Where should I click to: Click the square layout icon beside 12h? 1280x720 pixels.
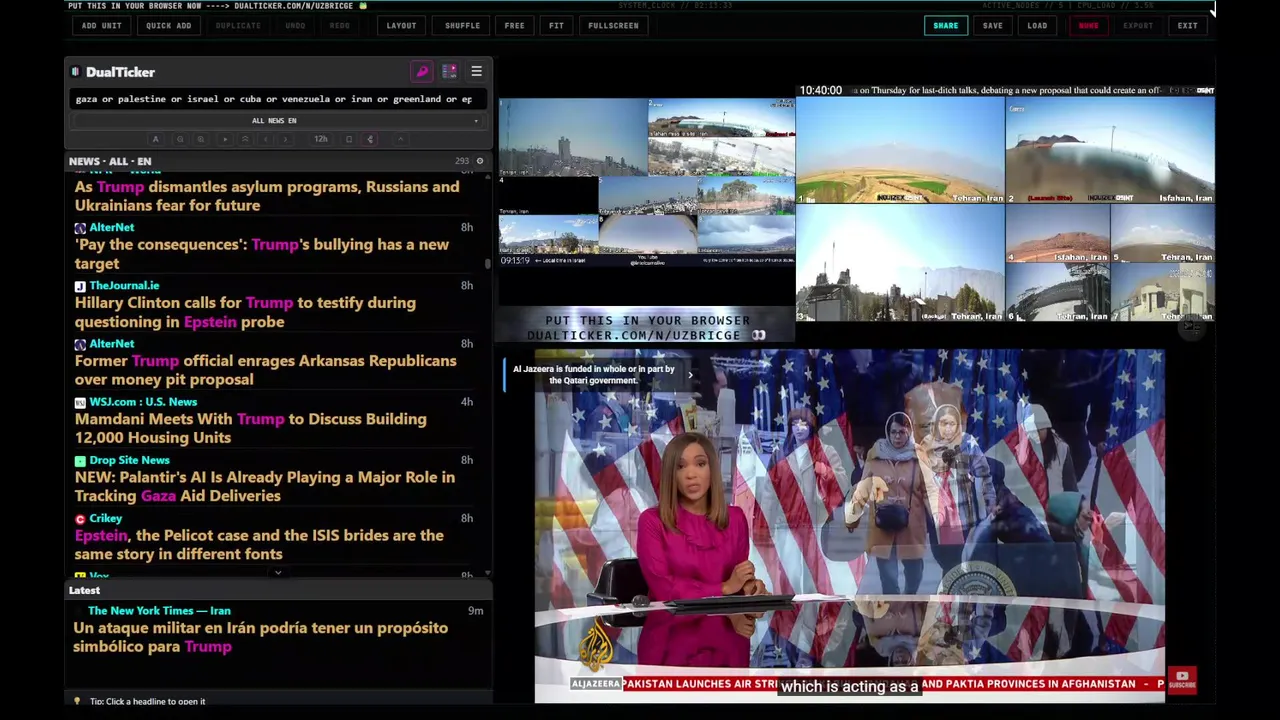click(349, 139)
